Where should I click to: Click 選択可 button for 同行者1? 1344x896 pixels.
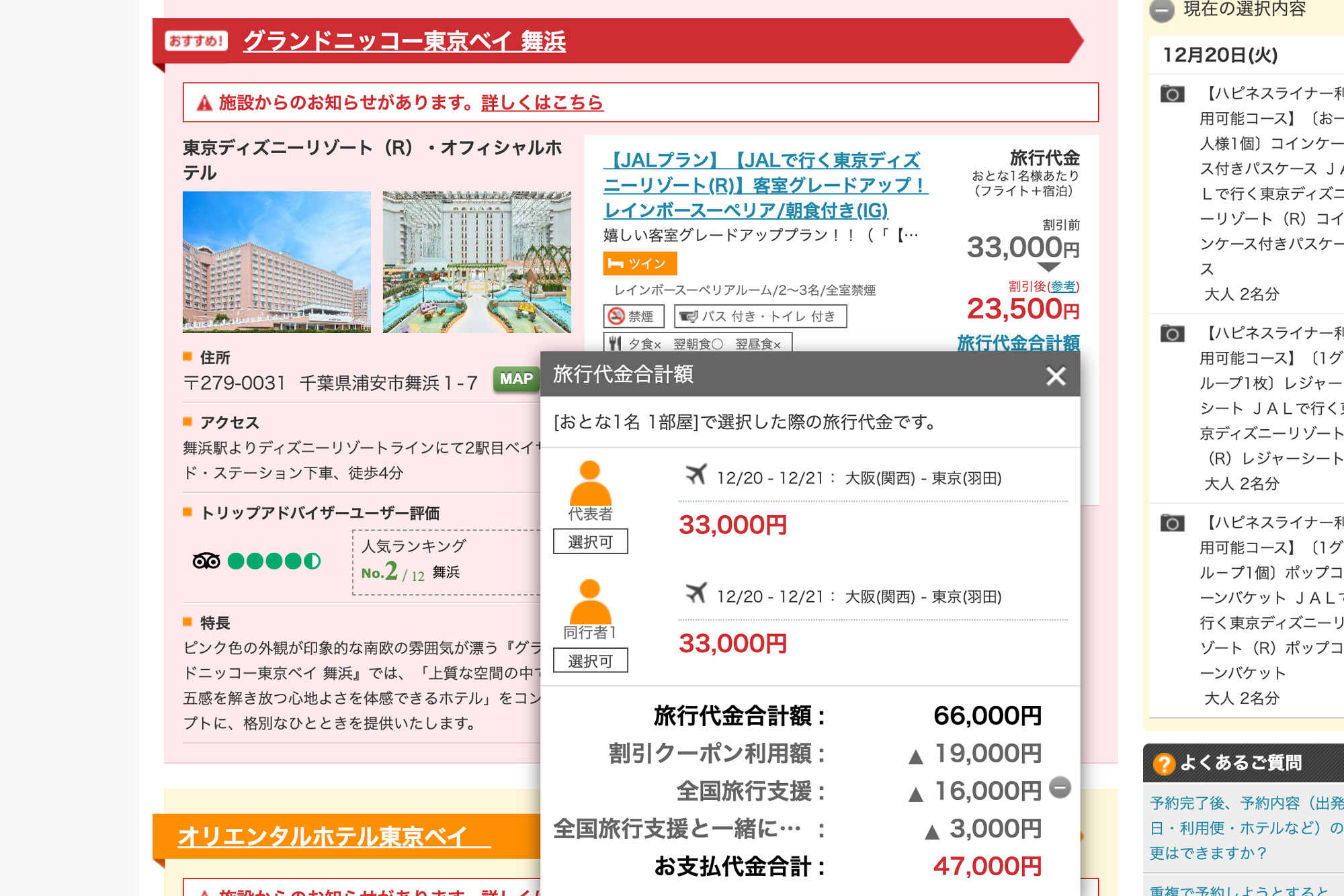tap(590, 660)
